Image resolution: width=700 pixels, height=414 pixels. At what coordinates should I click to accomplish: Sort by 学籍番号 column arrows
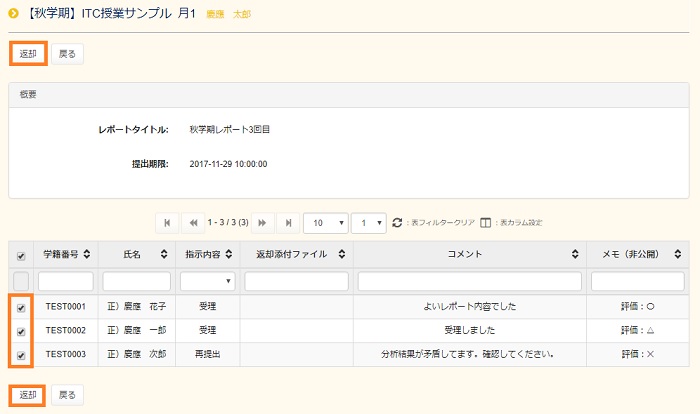tap(87, 255)
